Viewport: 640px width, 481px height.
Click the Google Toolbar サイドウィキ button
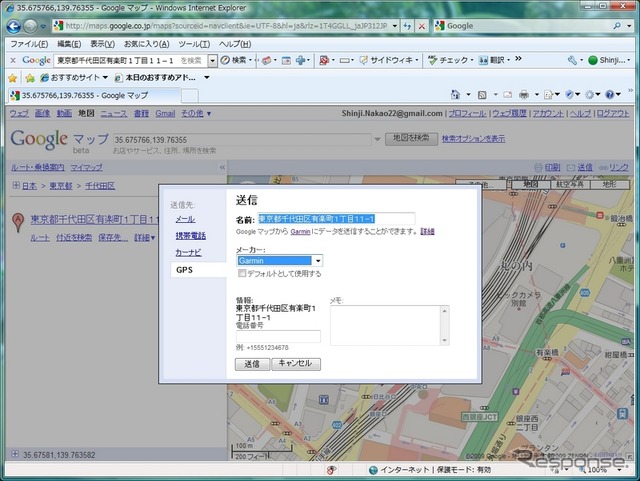coord(389,60)
